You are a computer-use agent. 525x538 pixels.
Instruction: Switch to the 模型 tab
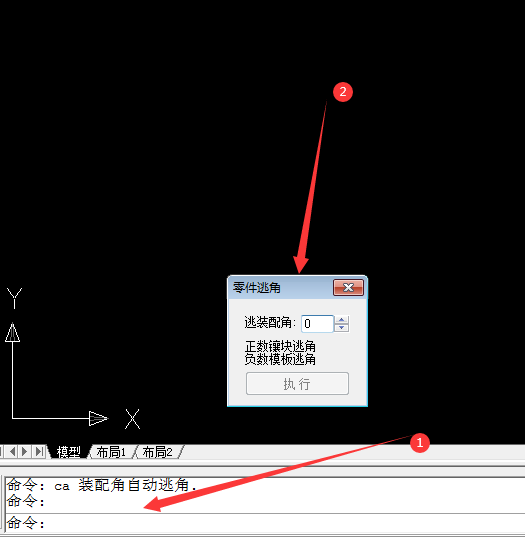[x=68, y=452]
